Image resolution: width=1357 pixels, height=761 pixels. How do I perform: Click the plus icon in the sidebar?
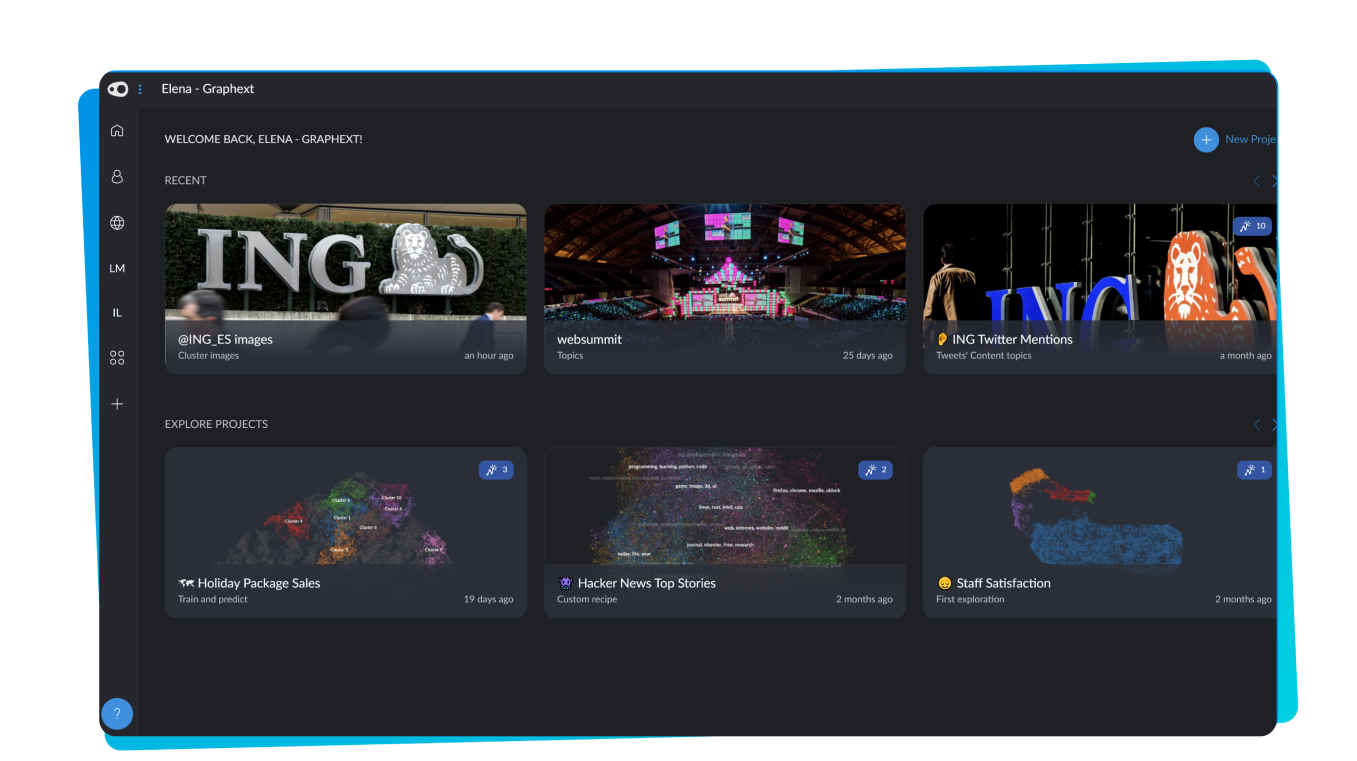pos(117,404)
